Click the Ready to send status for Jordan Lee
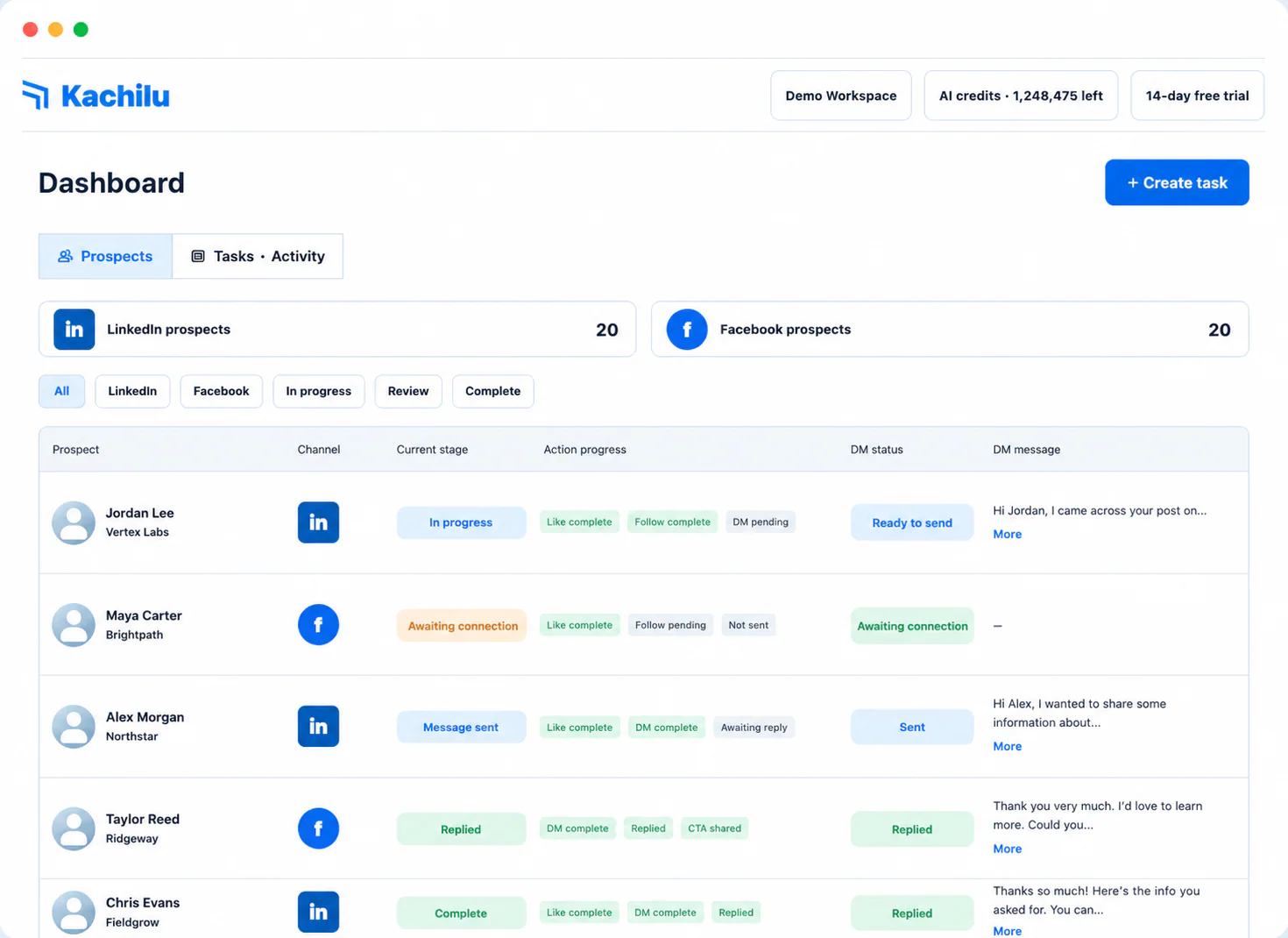 [912, 522]
